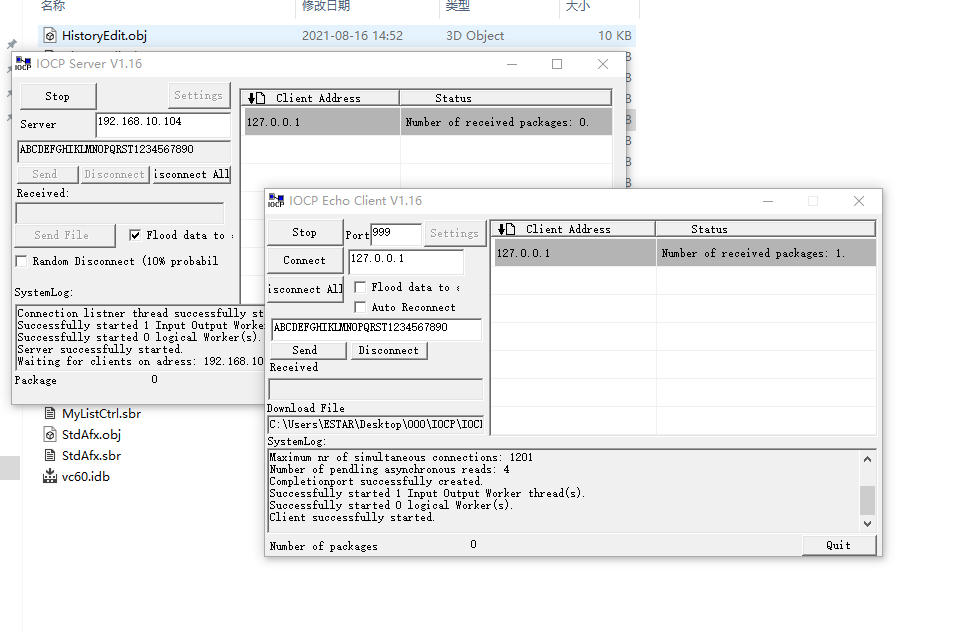Click Status column header in Server list

[505, 98]
